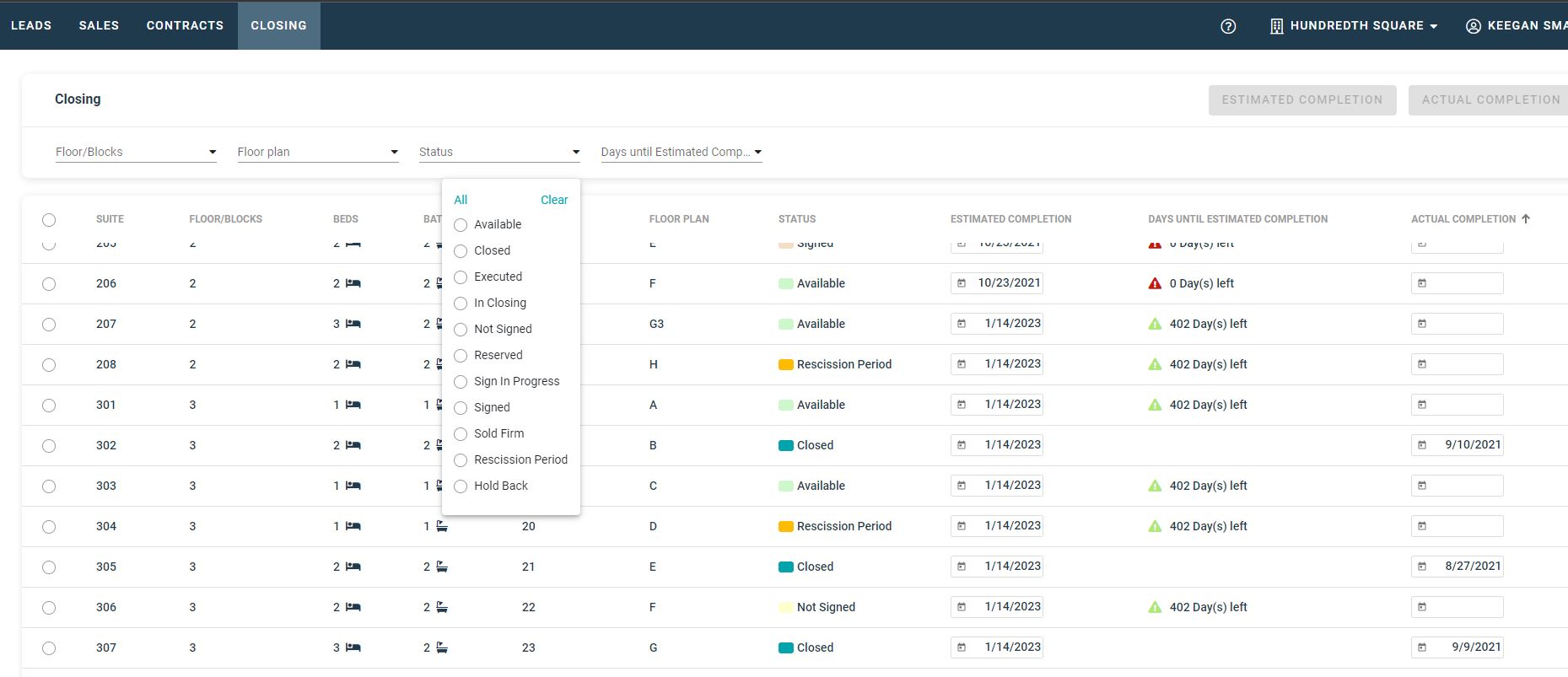Open calendar icon for suite 305 actual completion

1422,567
